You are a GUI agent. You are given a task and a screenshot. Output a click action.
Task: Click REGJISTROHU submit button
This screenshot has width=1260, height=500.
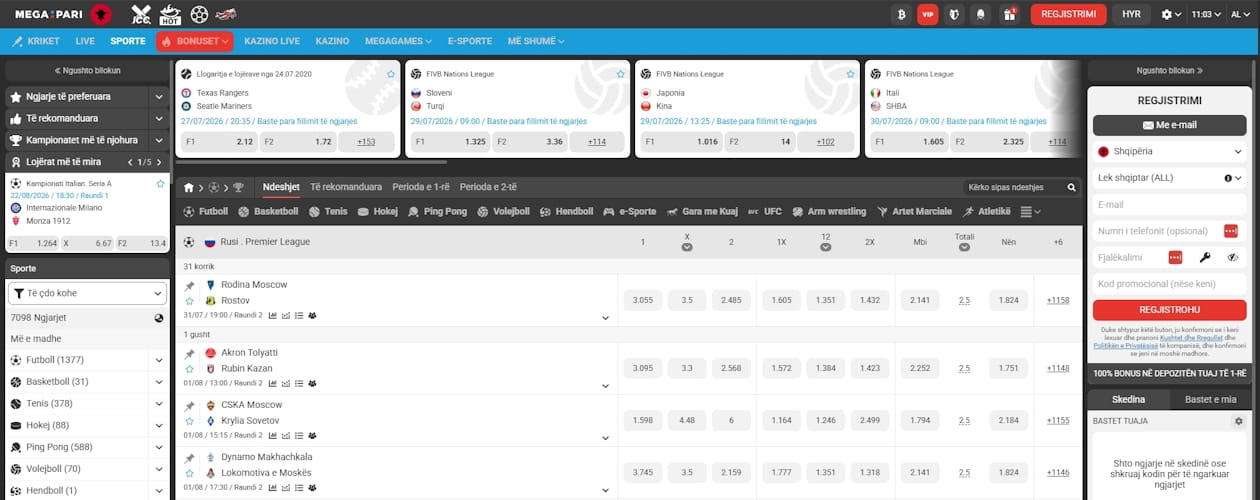click(1169, 310)
